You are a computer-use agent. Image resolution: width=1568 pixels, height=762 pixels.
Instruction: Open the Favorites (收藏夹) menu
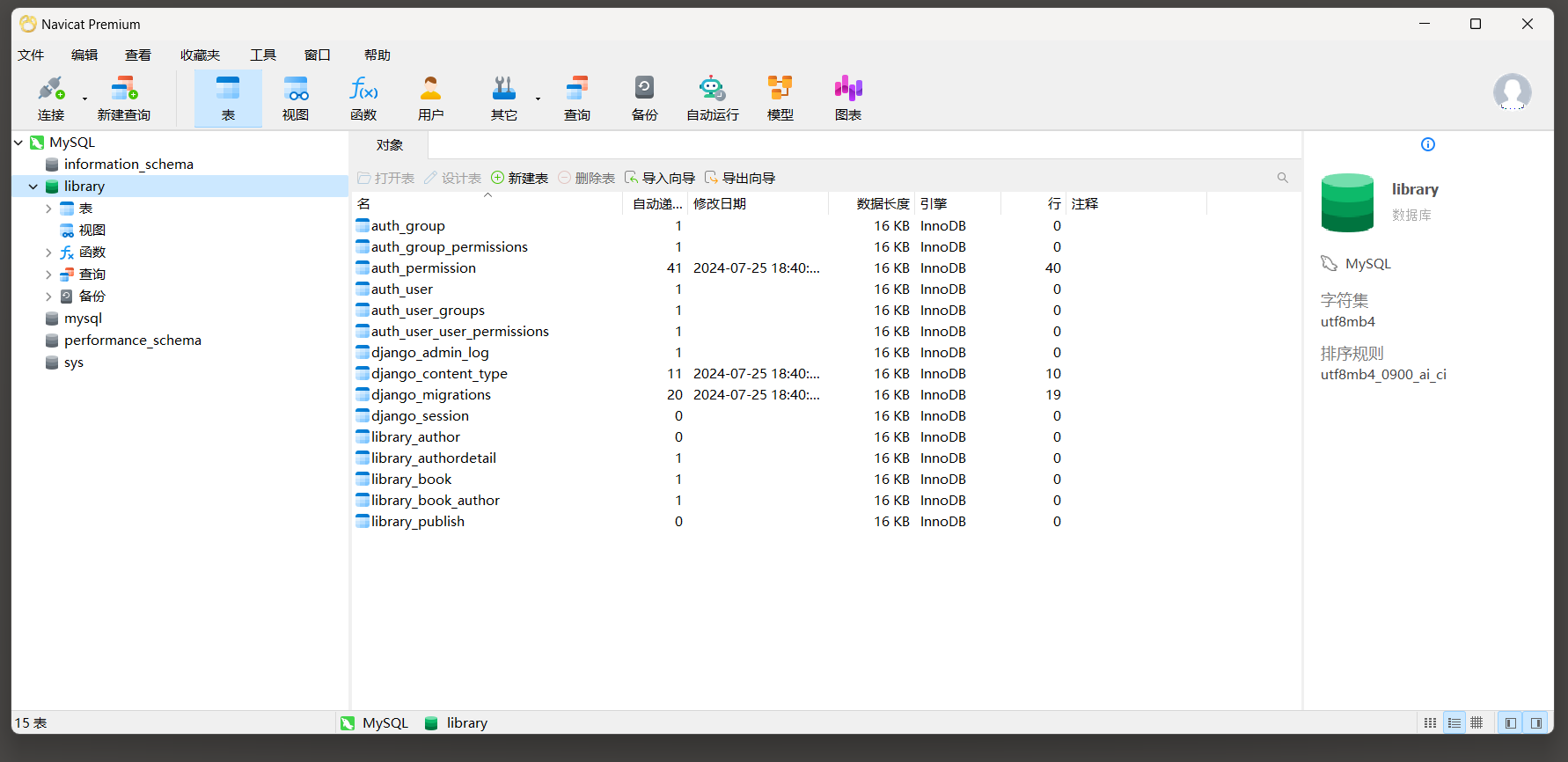click(x=201, y=55)
